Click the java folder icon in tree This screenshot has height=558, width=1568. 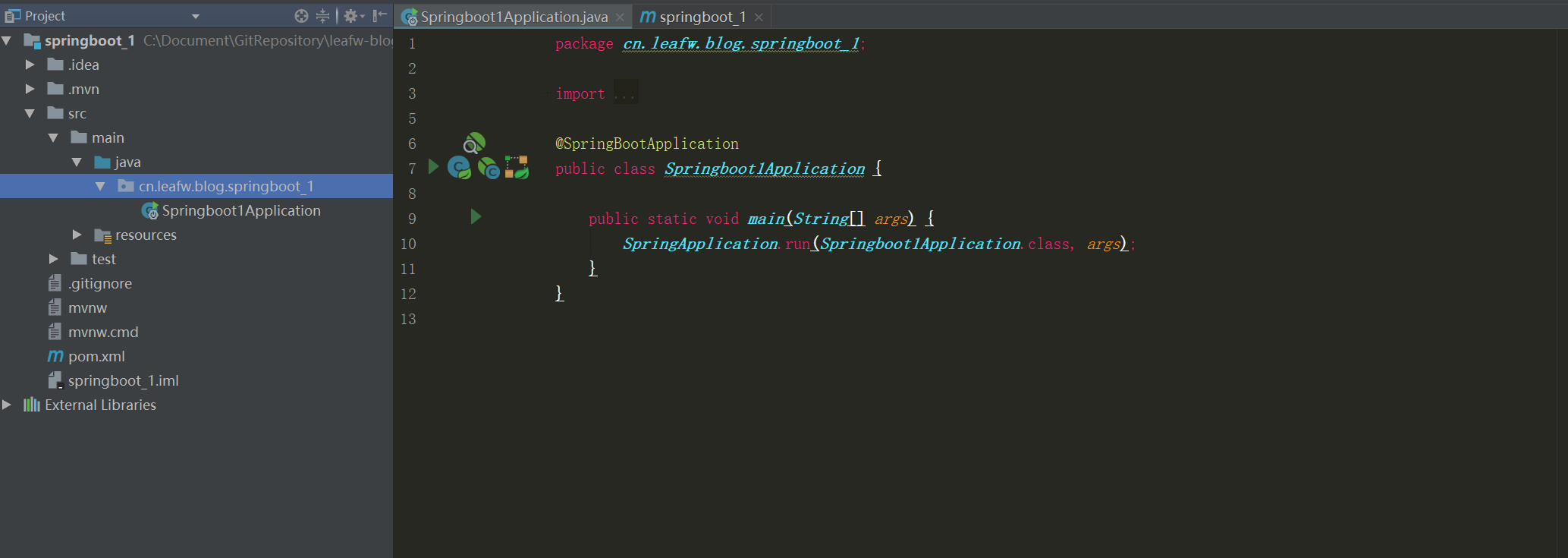(102, 162)
